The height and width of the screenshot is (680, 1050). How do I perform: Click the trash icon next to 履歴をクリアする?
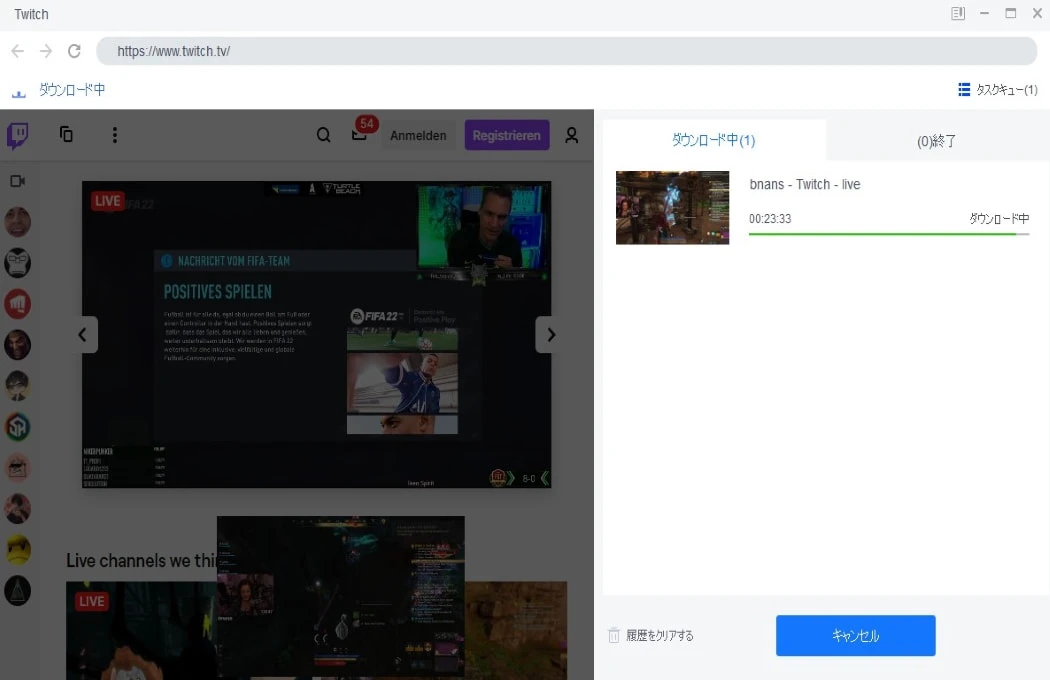[614, 635]
